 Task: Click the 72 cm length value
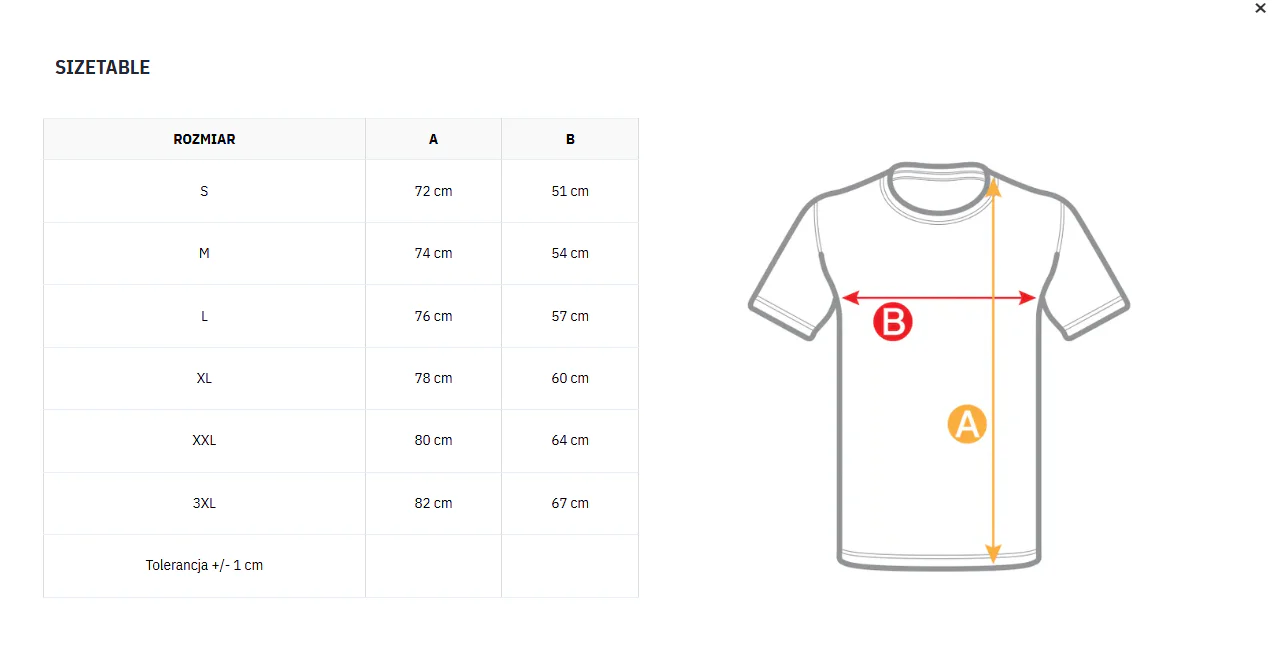click(x=433, y=191)
